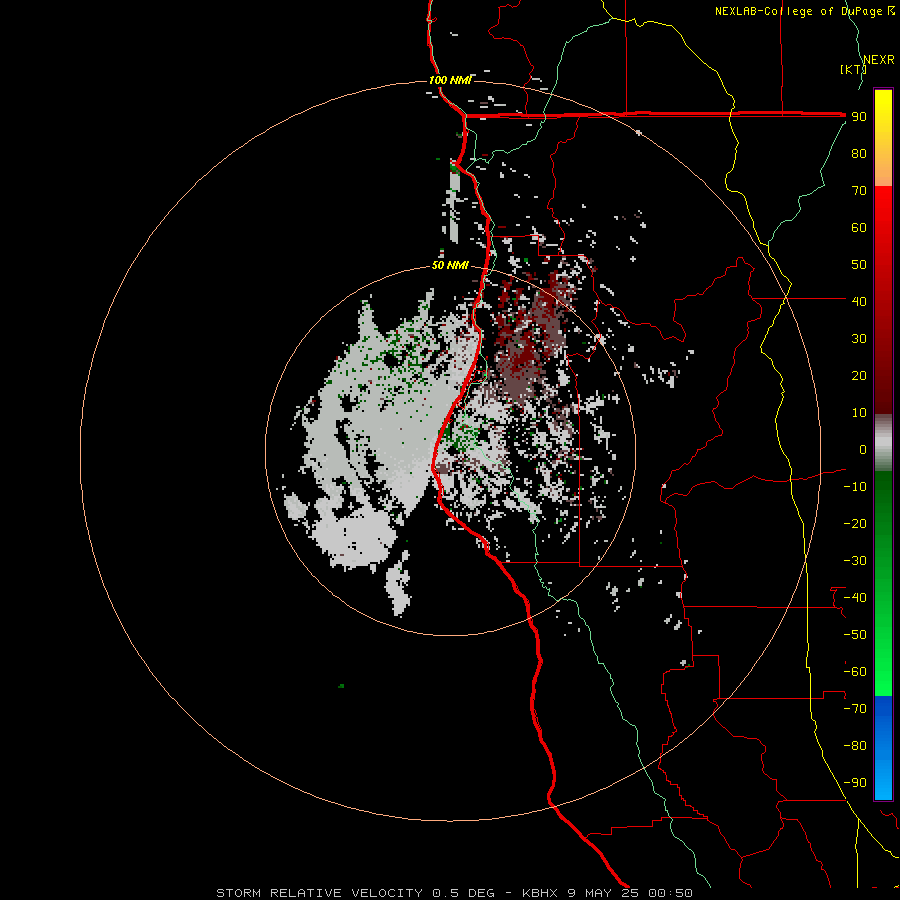900x900 pixels.
Task: Click the positive '10' scale value
Action: [x=859, y=413]
